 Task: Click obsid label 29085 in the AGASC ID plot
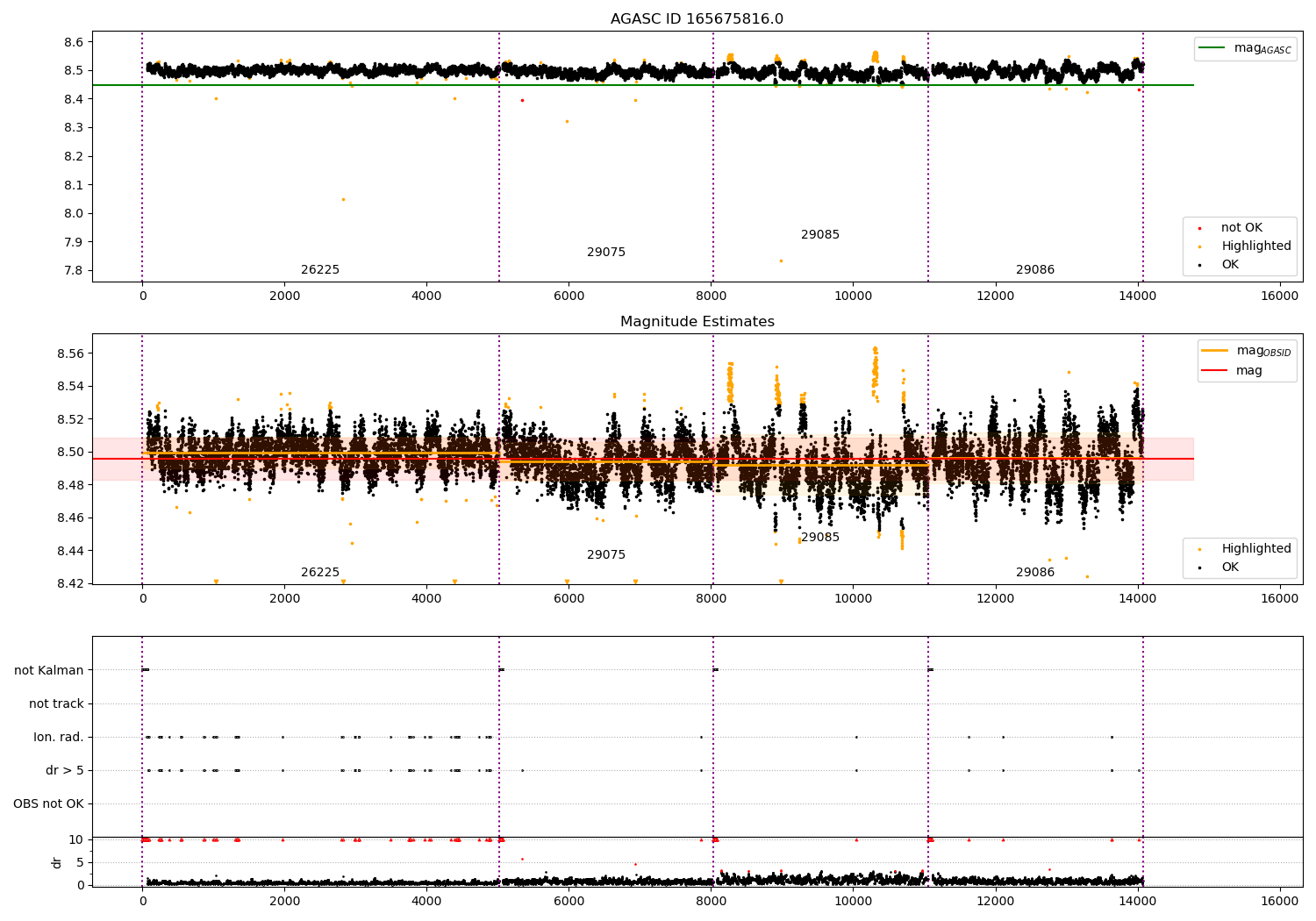pos(820,235)
